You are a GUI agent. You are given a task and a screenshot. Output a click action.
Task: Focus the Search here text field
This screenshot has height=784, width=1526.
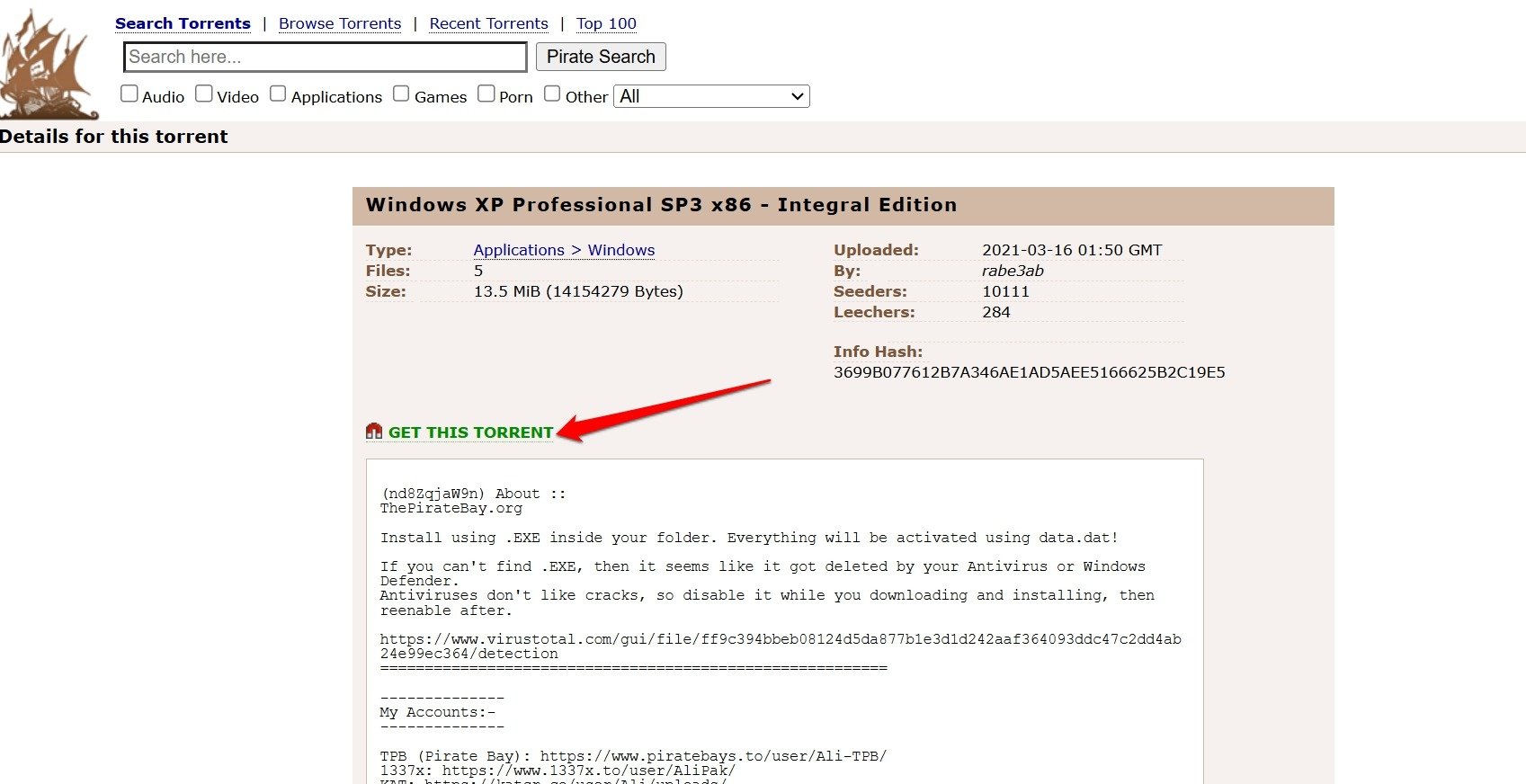point(326,57)
